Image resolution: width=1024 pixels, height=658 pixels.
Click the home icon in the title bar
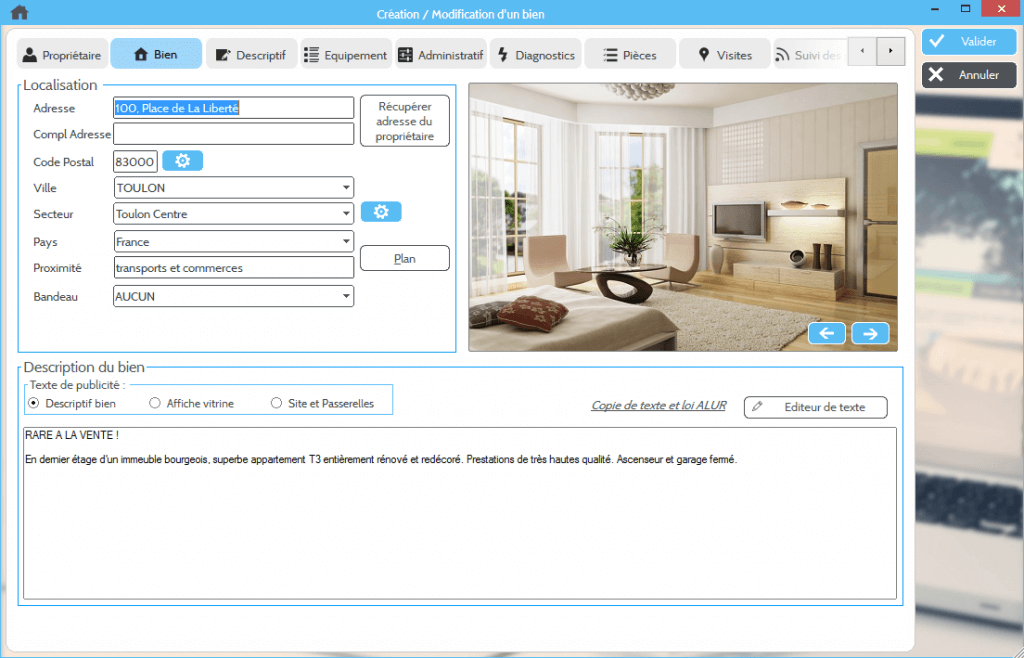(x=19, y=13)
